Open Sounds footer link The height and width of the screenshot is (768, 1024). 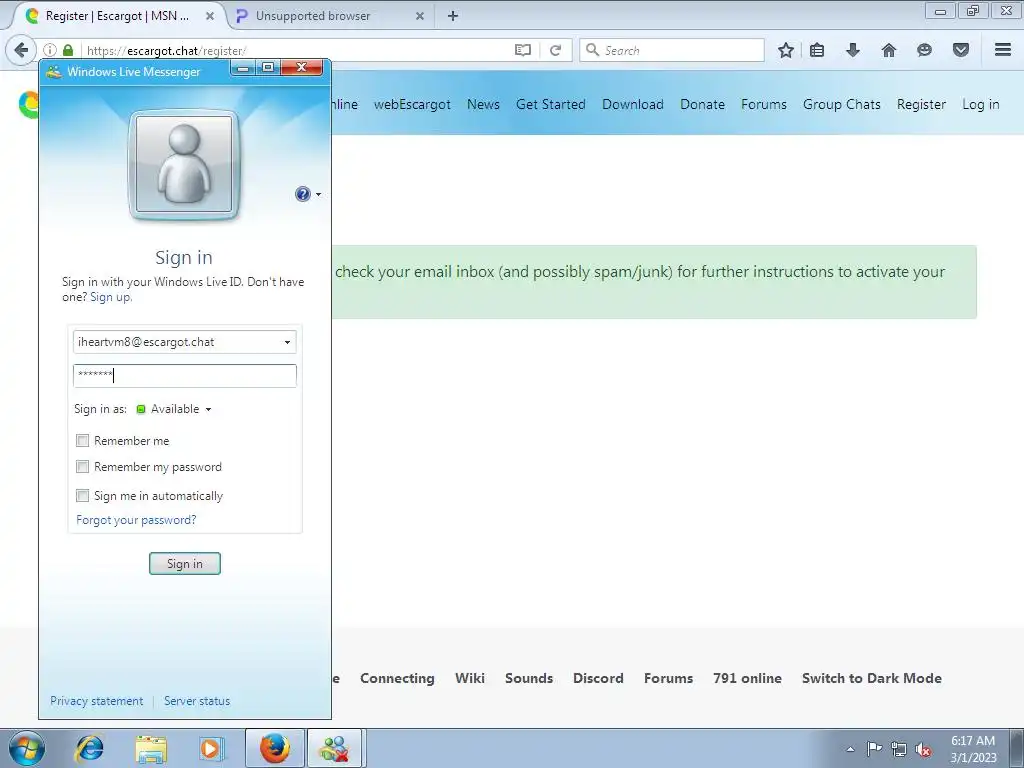[529, 679]
